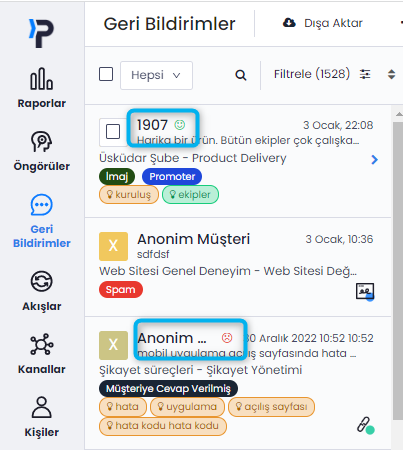The width and height of the screenshot is (403, 450).
Task: Select the hata kodu hata kodu tag
Action: click(163, 426)
